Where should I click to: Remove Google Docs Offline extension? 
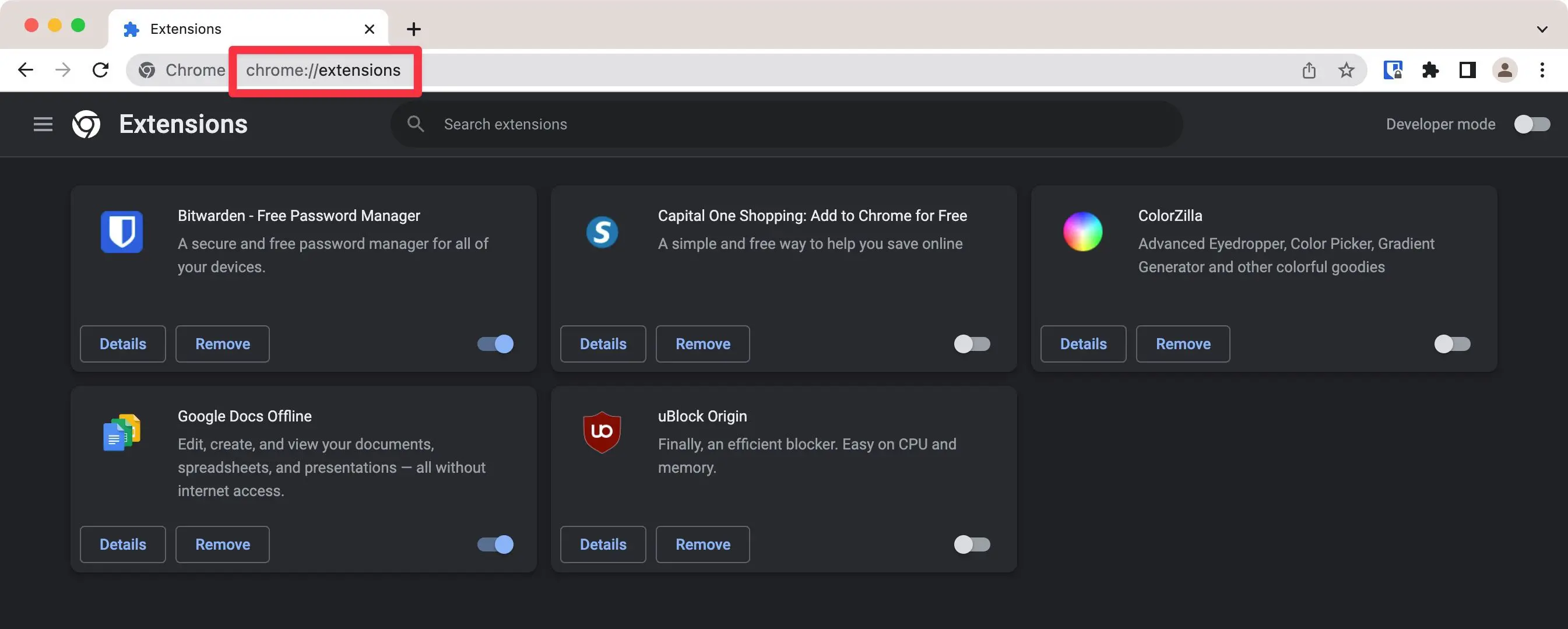pyautogui.click(x=223, y=544)
